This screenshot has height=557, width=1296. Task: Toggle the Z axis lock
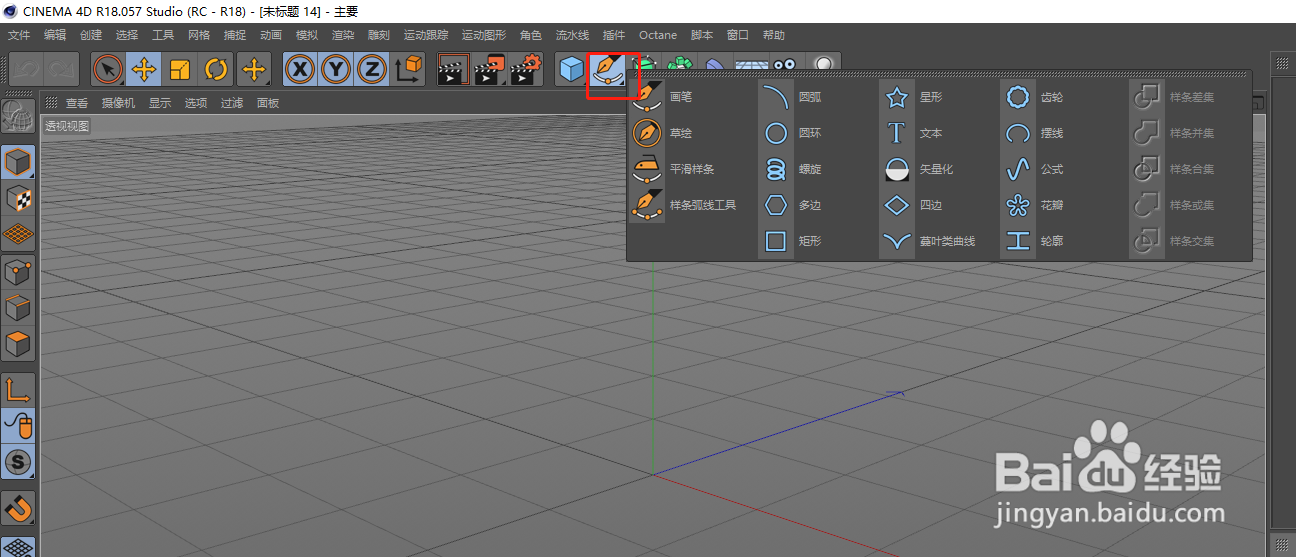(x=371, y=69)
